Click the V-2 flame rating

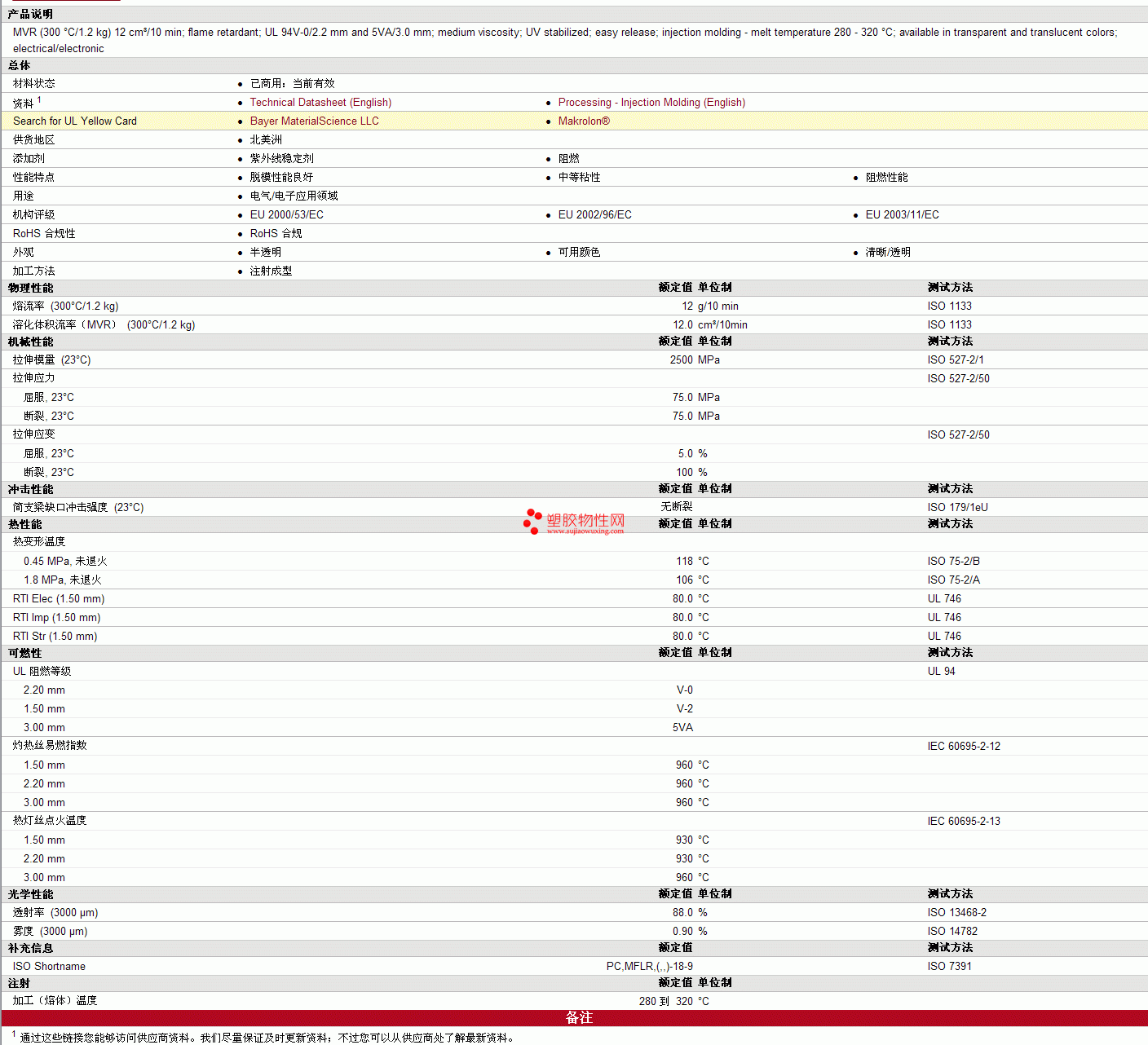coord(685,709)
